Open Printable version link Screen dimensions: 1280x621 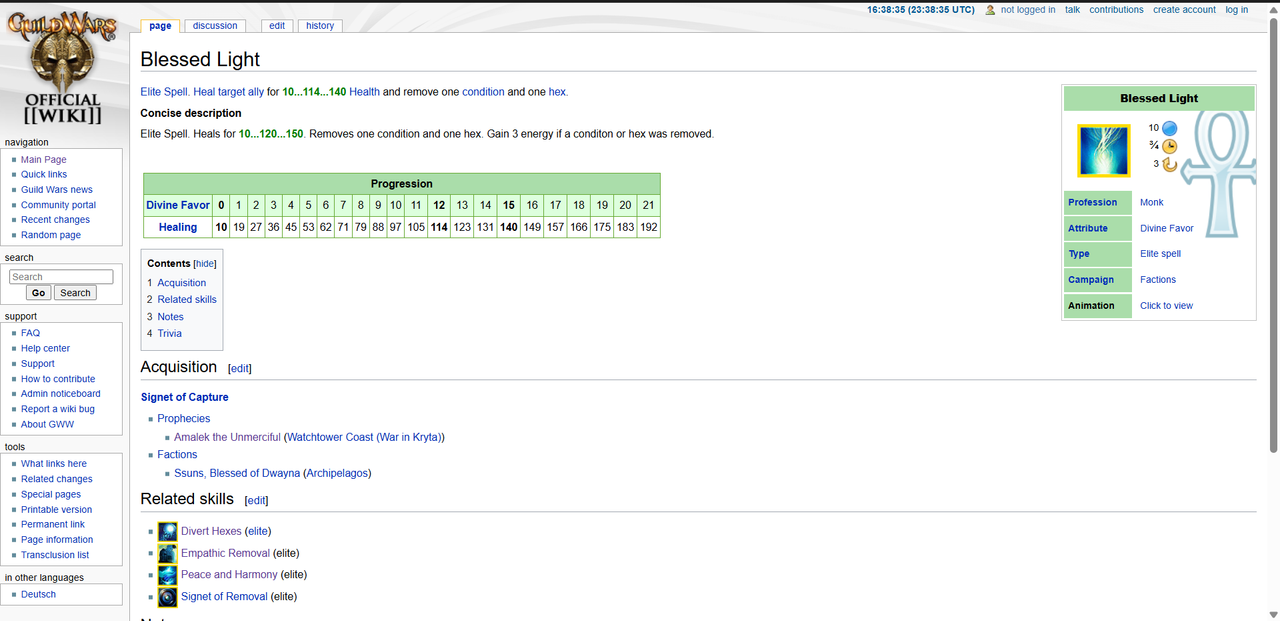tap(57, 510)
